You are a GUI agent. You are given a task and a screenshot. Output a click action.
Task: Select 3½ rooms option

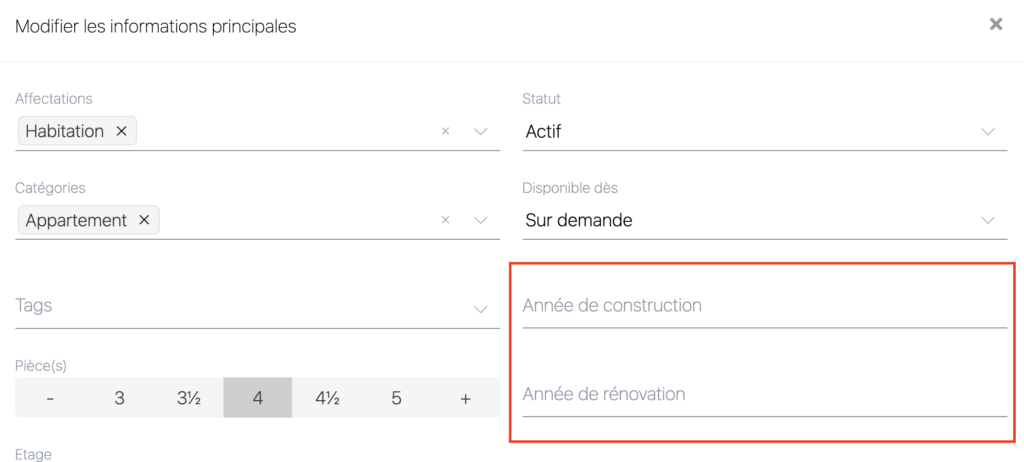point(189,398)
